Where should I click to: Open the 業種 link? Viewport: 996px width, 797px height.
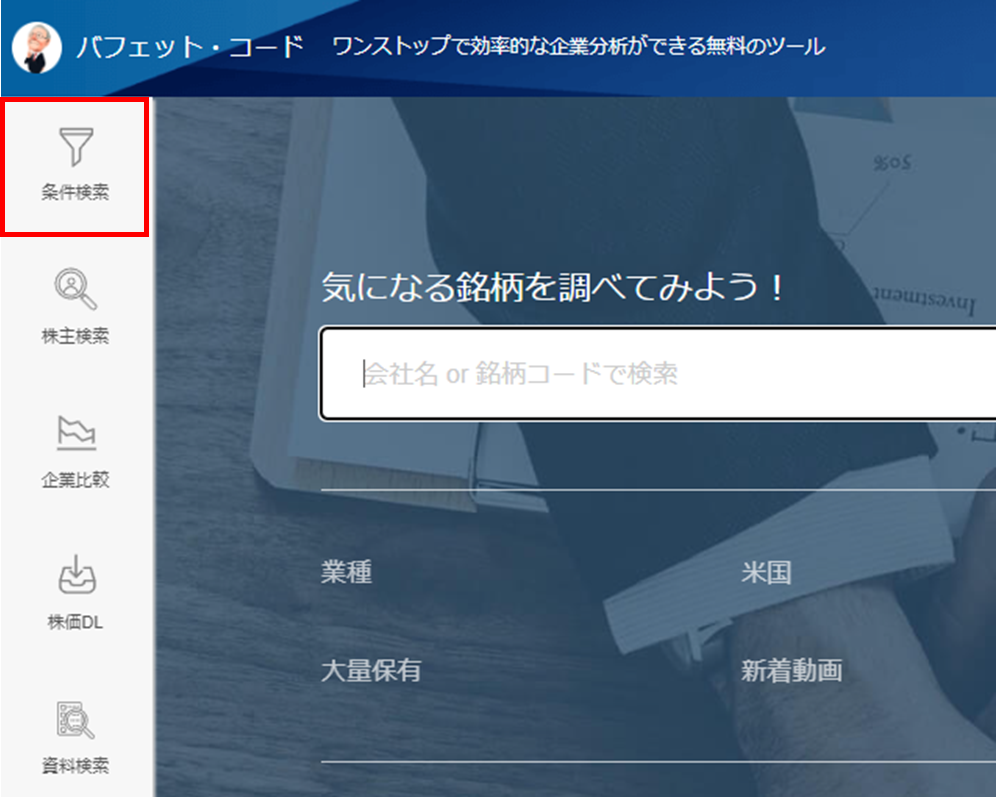tap(346, 572)
